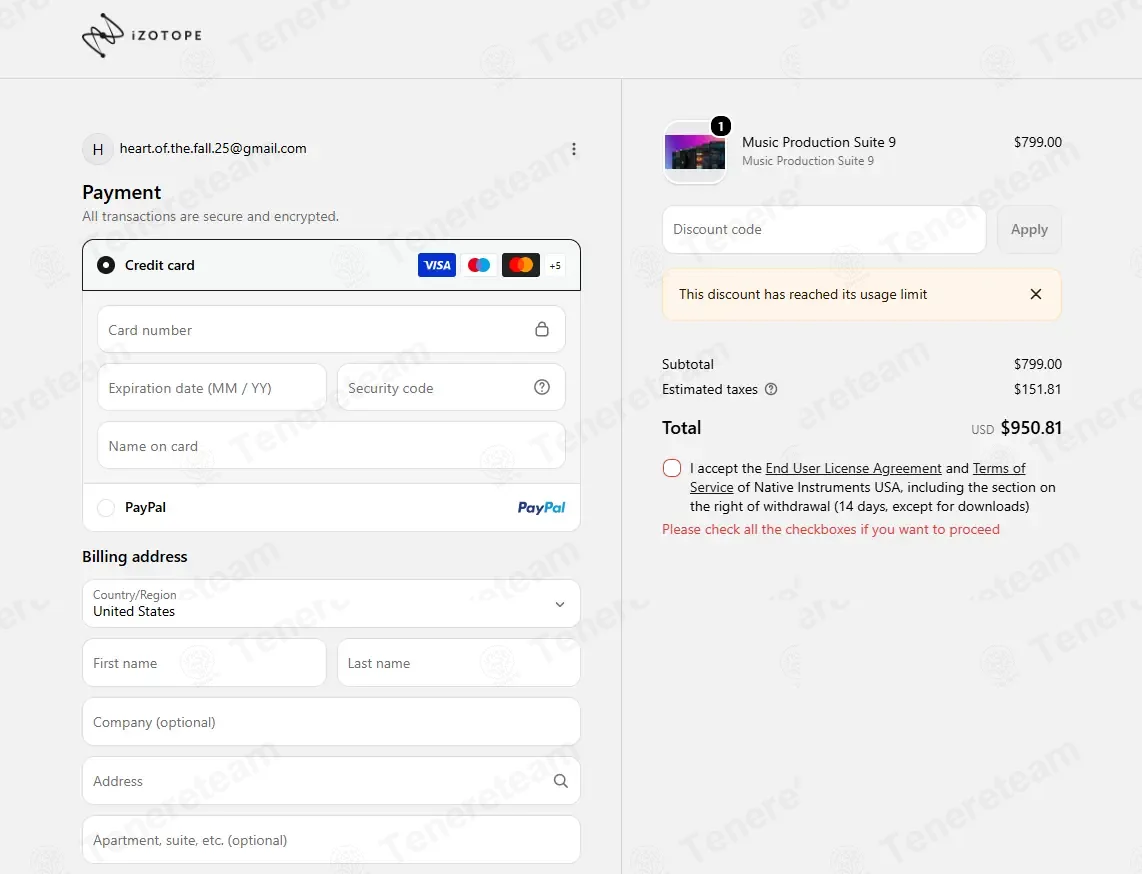Viewport: 1142px width, 874px height.
Task: Click the lock icon in Card number
Action: 542,329
